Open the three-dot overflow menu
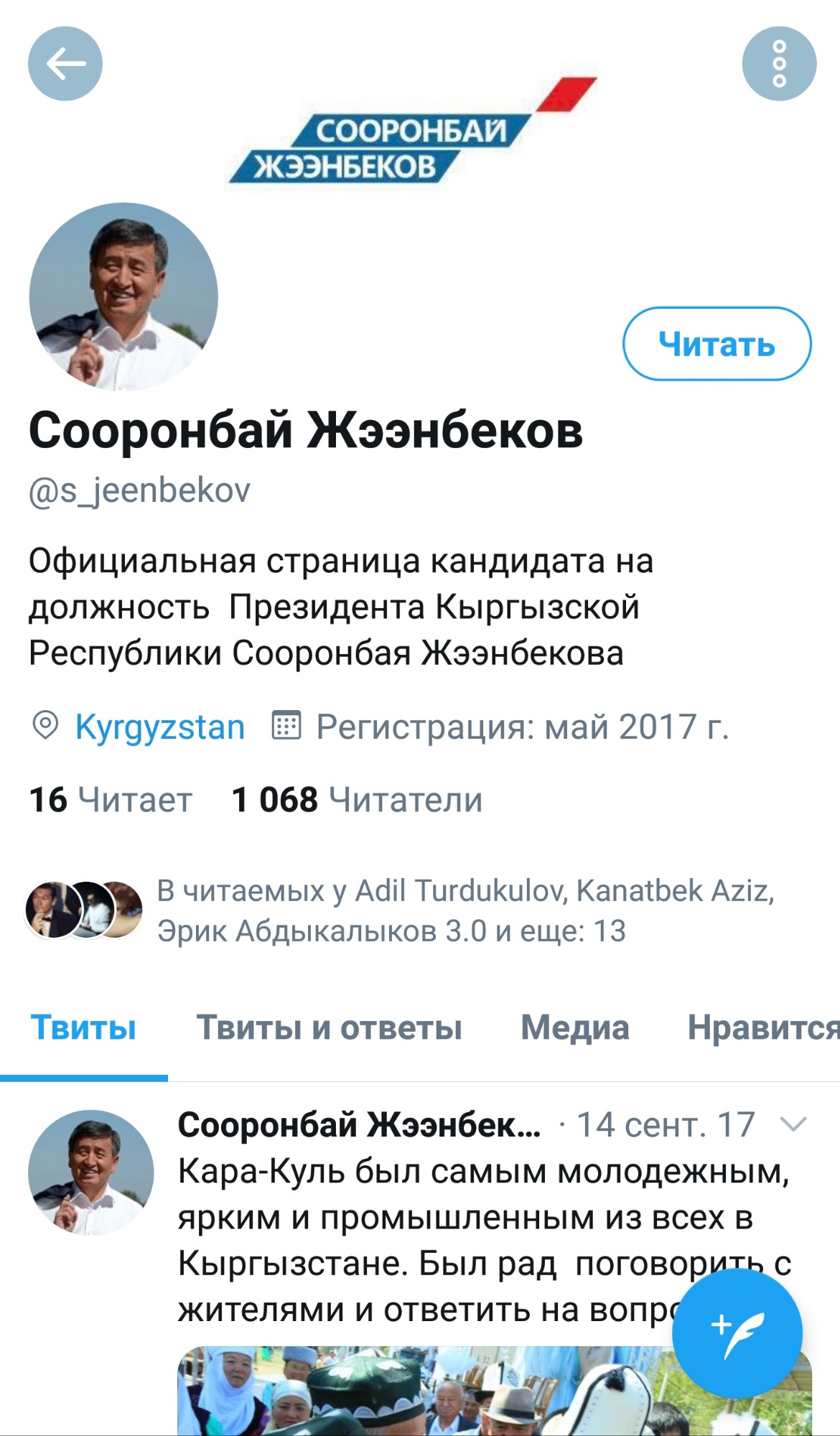Image resolution: width=840 pixels, height=1436 pixels. [779, 64]
